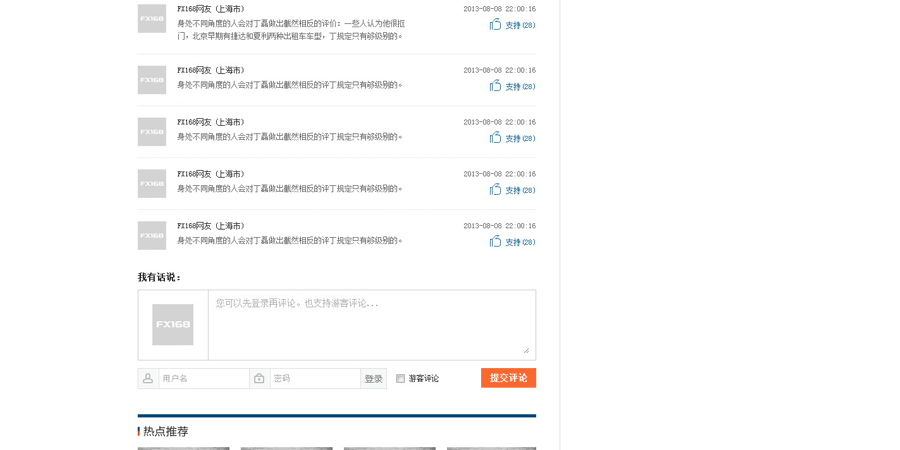Open first thumbnail under 热点推荐
This screenshot has height=450, width=900.
click(183, 448)
